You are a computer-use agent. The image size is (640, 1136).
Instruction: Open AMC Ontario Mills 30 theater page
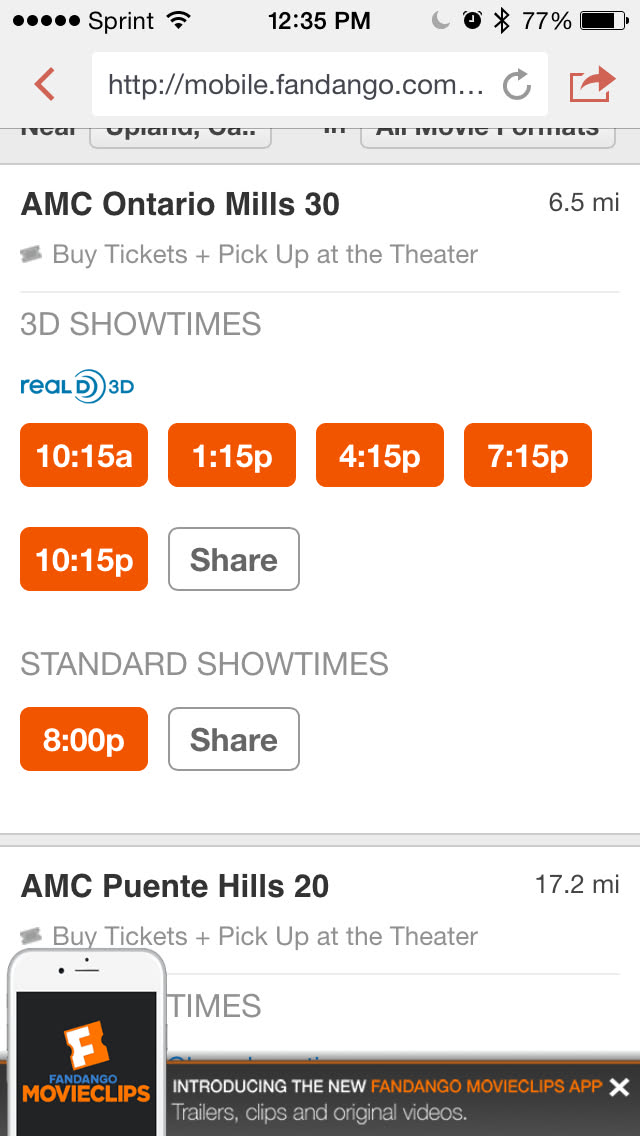click(180, 204)
